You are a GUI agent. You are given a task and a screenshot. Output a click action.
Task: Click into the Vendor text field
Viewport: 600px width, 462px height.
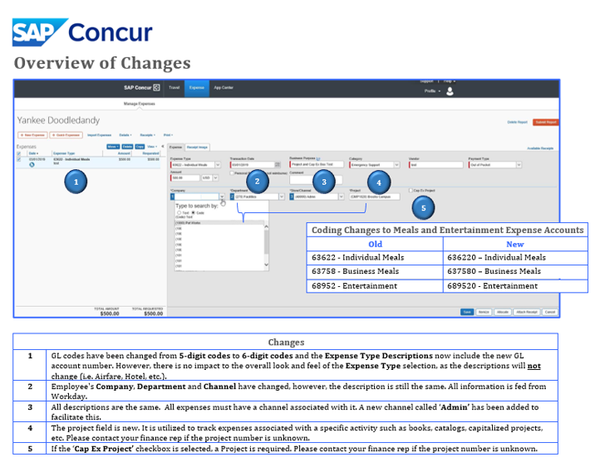(x=434, y=165)
